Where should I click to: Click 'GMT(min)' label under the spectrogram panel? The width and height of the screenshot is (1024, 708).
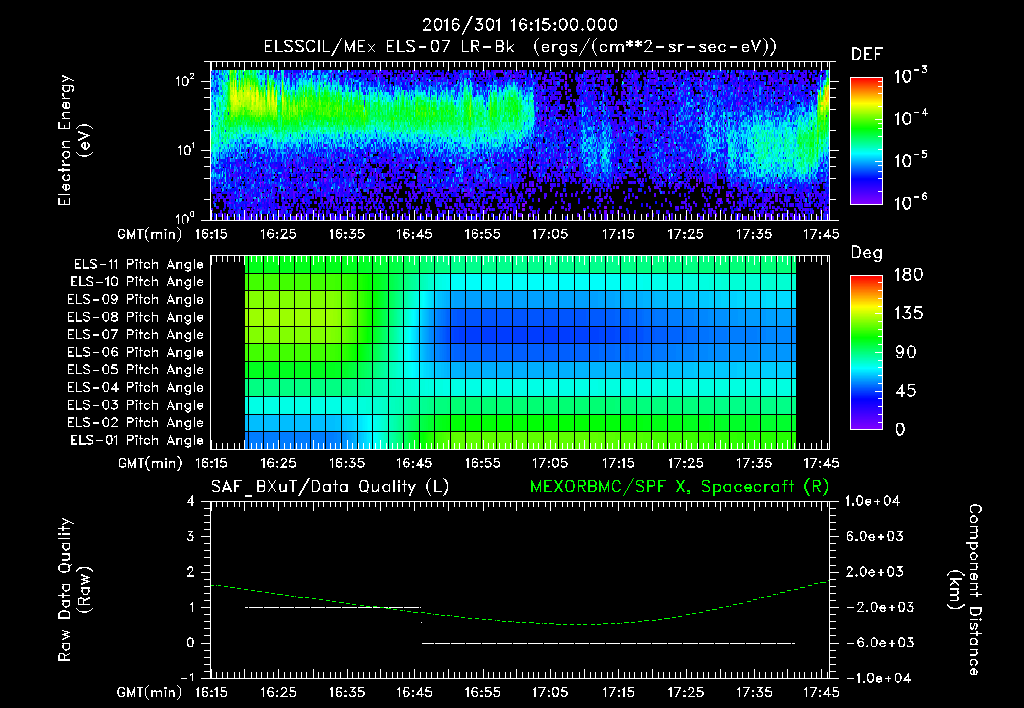[x=150, y=234]
